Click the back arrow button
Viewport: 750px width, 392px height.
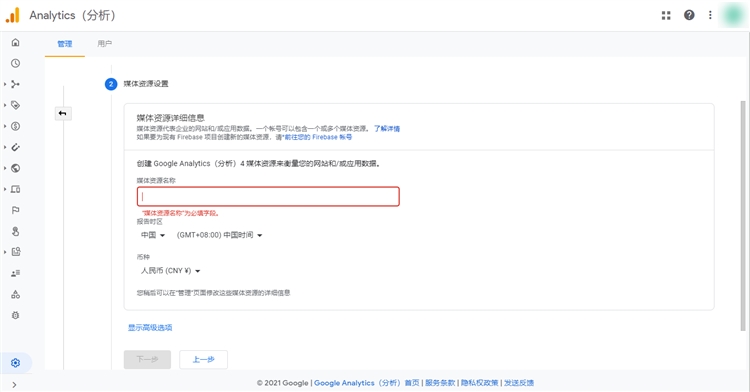[x=63, y=113]
